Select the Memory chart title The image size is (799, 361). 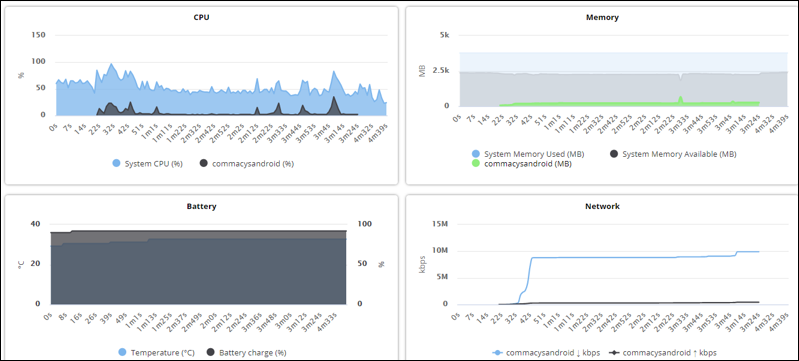point(602,17)
